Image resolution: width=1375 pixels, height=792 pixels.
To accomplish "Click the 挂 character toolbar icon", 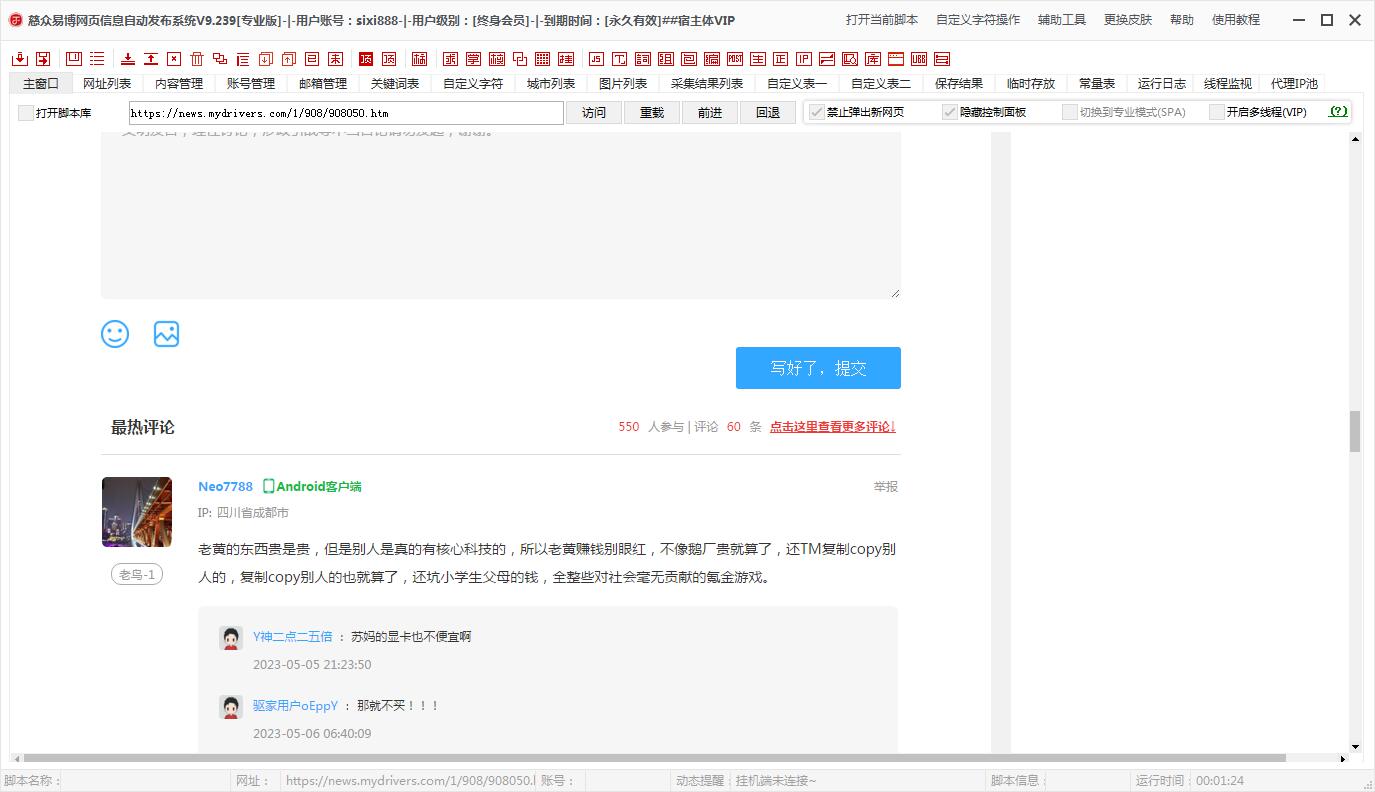I will pyautogui.click(x=566, y=59).
